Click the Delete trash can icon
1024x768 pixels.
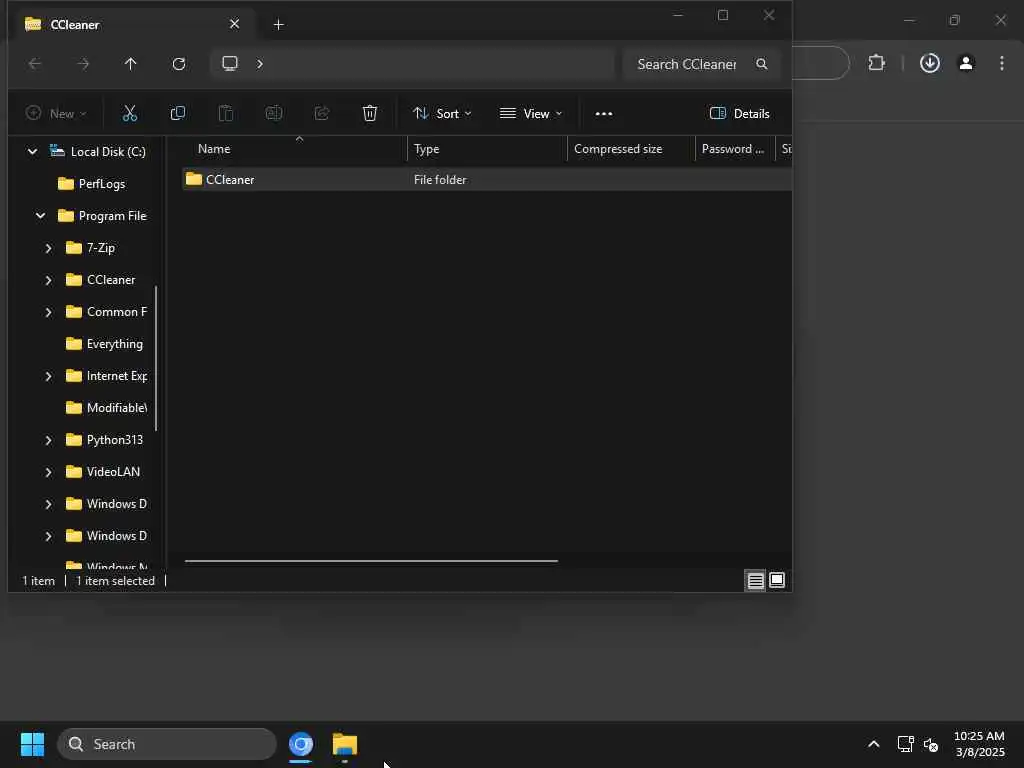click(370, 113)
